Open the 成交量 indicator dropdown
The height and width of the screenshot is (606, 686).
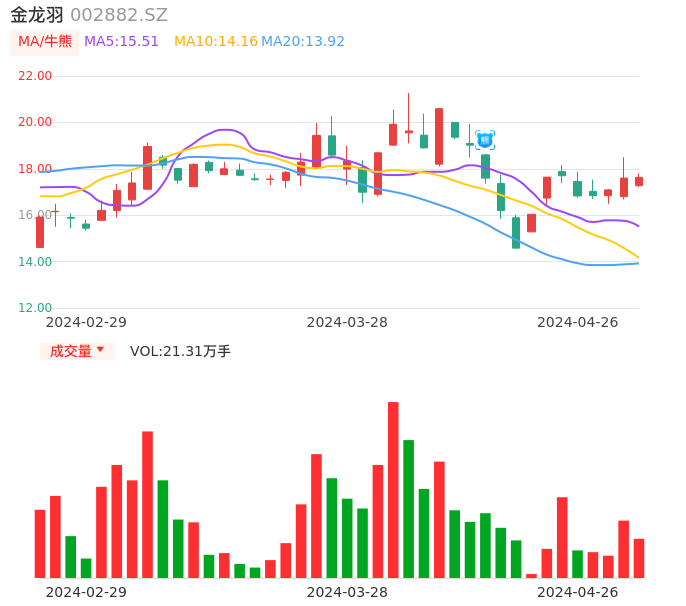pos(77,351)
